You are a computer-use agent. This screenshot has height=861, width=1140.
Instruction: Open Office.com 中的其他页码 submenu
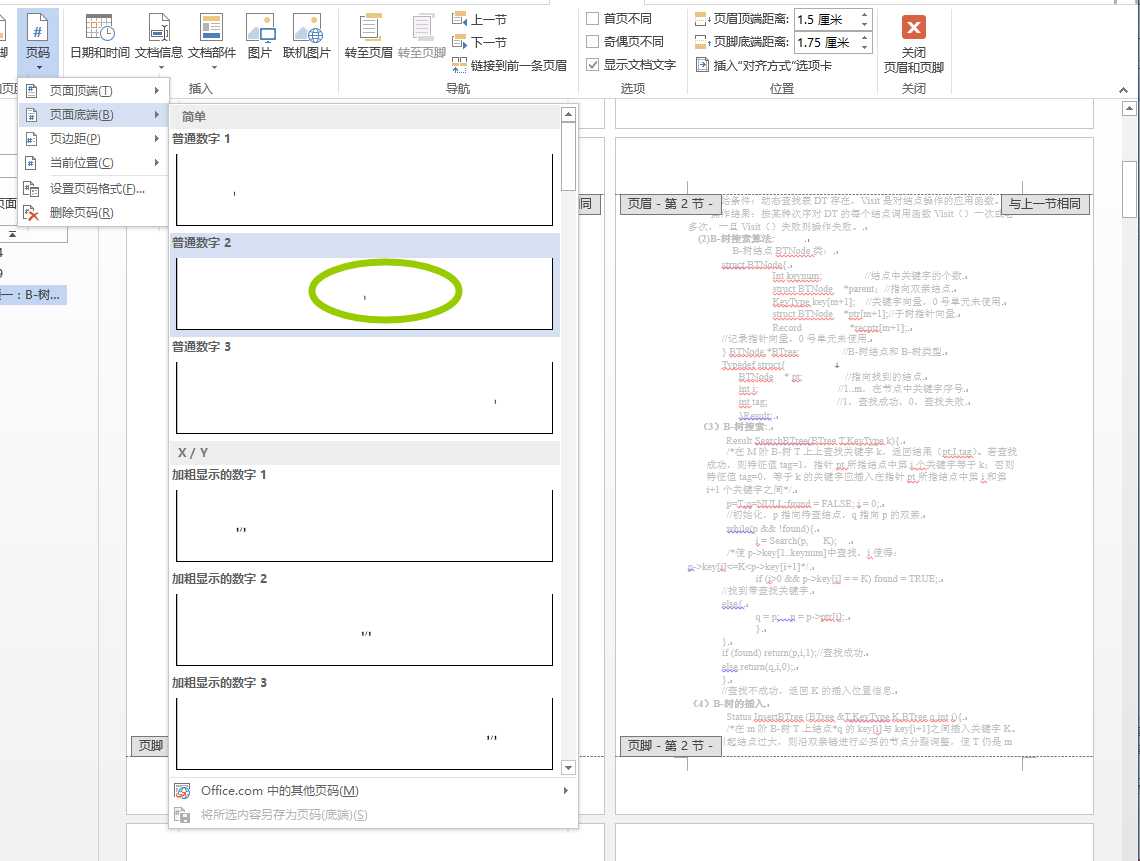click(373, 790)
